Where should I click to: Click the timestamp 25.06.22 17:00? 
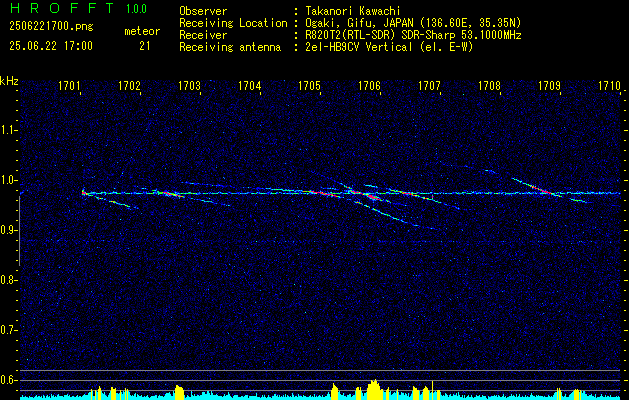pyautogui.click(x=51, y=46)
